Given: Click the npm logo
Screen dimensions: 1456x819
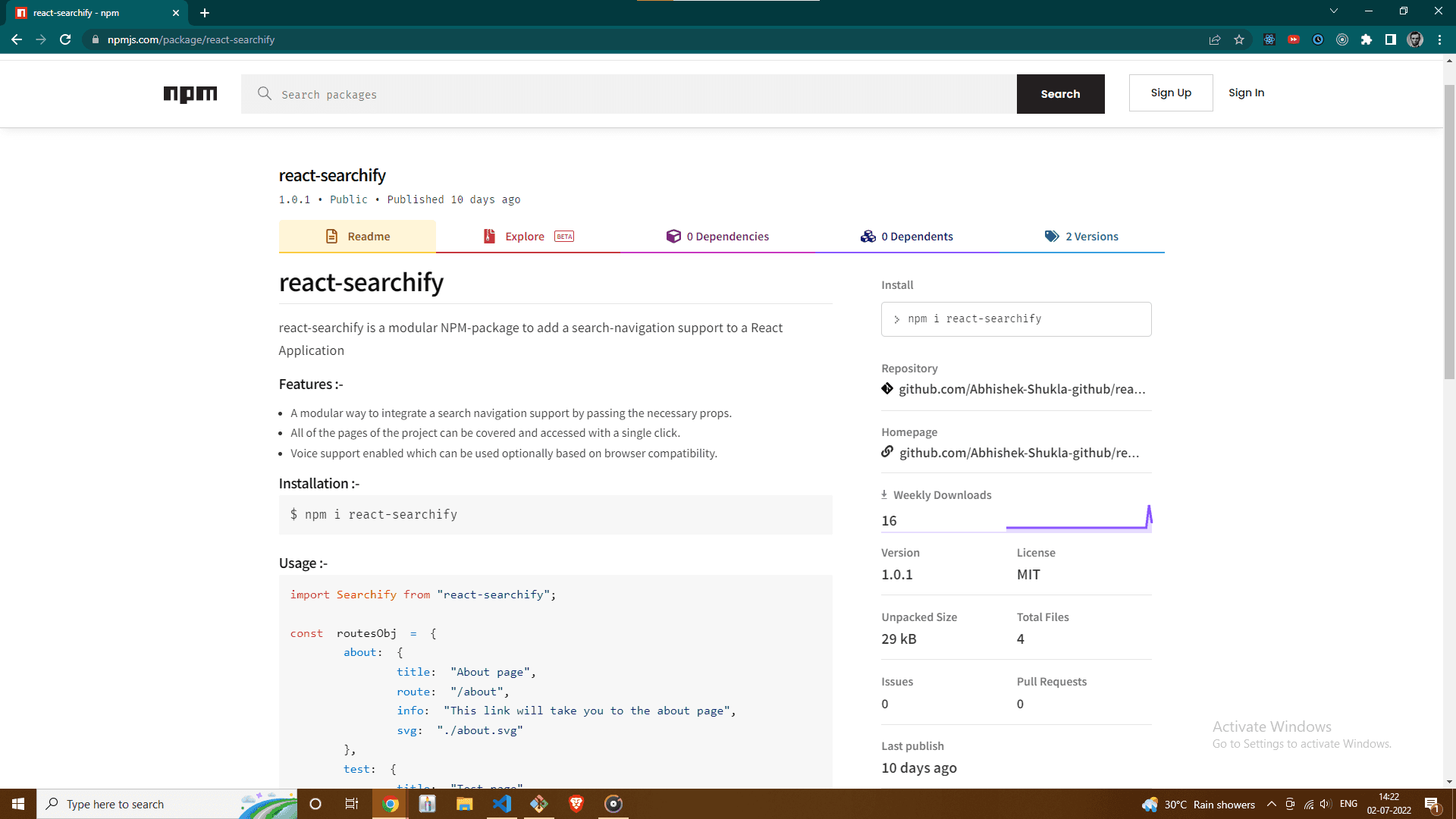Looking at the screenshot, I should (x=190, y=94).
